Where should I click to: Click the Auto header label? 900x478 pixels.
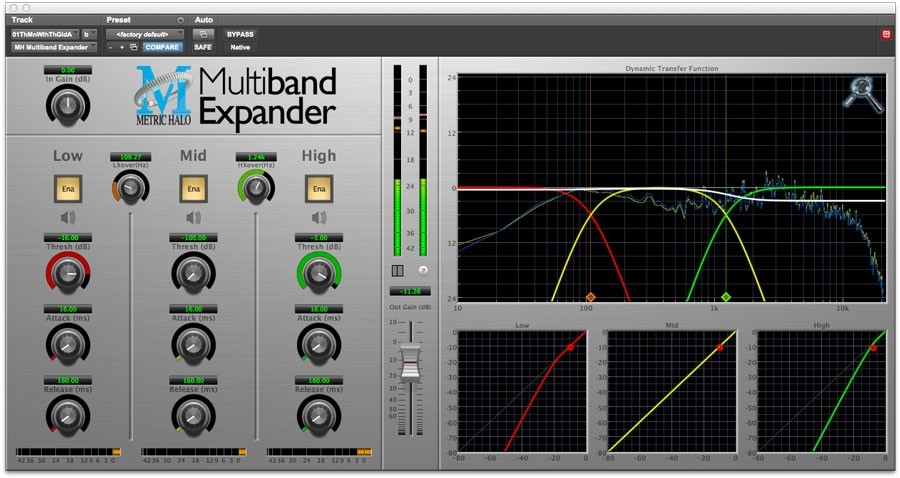(204, 20)
